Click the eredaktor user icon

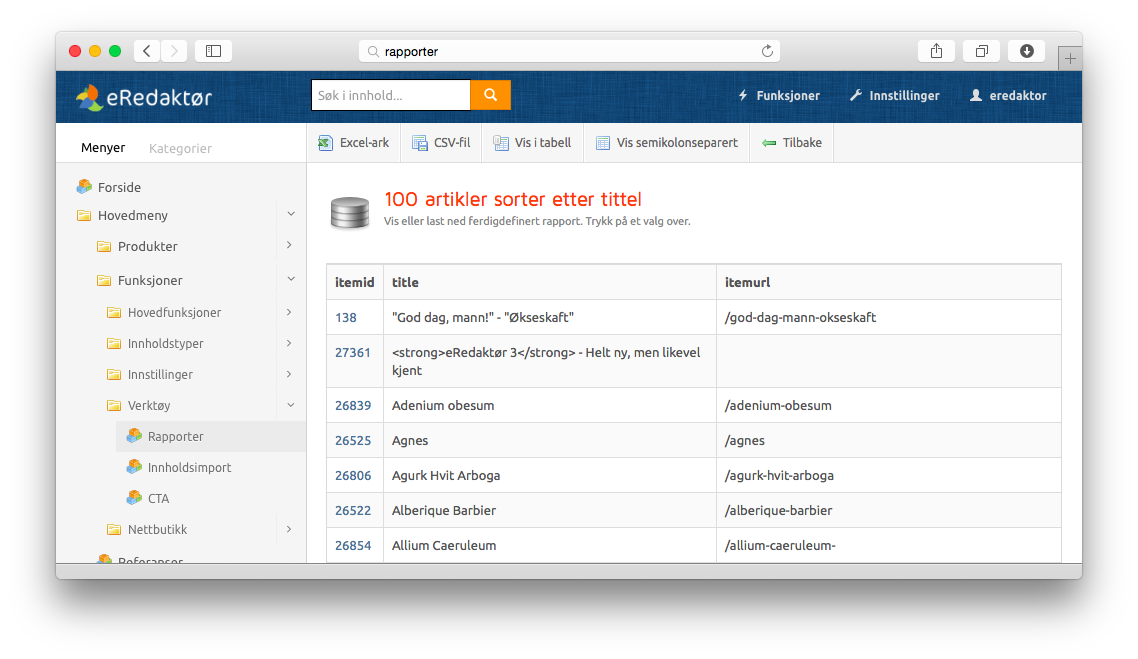pyautogui.click(x=976, y=95)
